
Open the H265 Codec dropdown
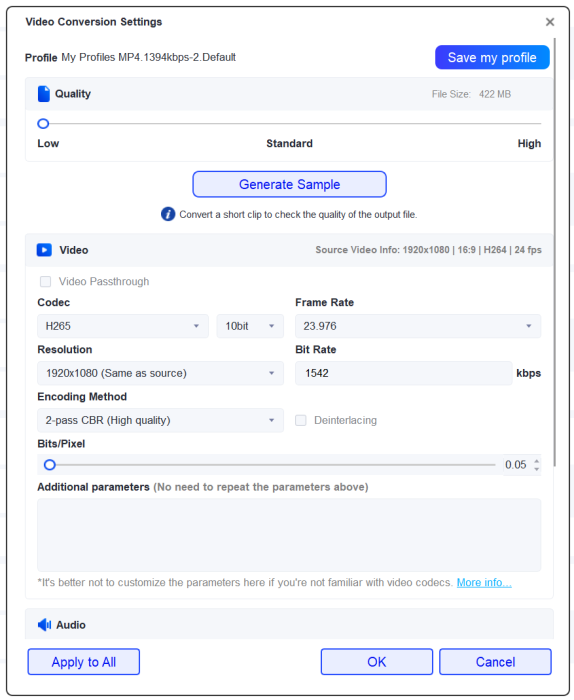[123, 326]
